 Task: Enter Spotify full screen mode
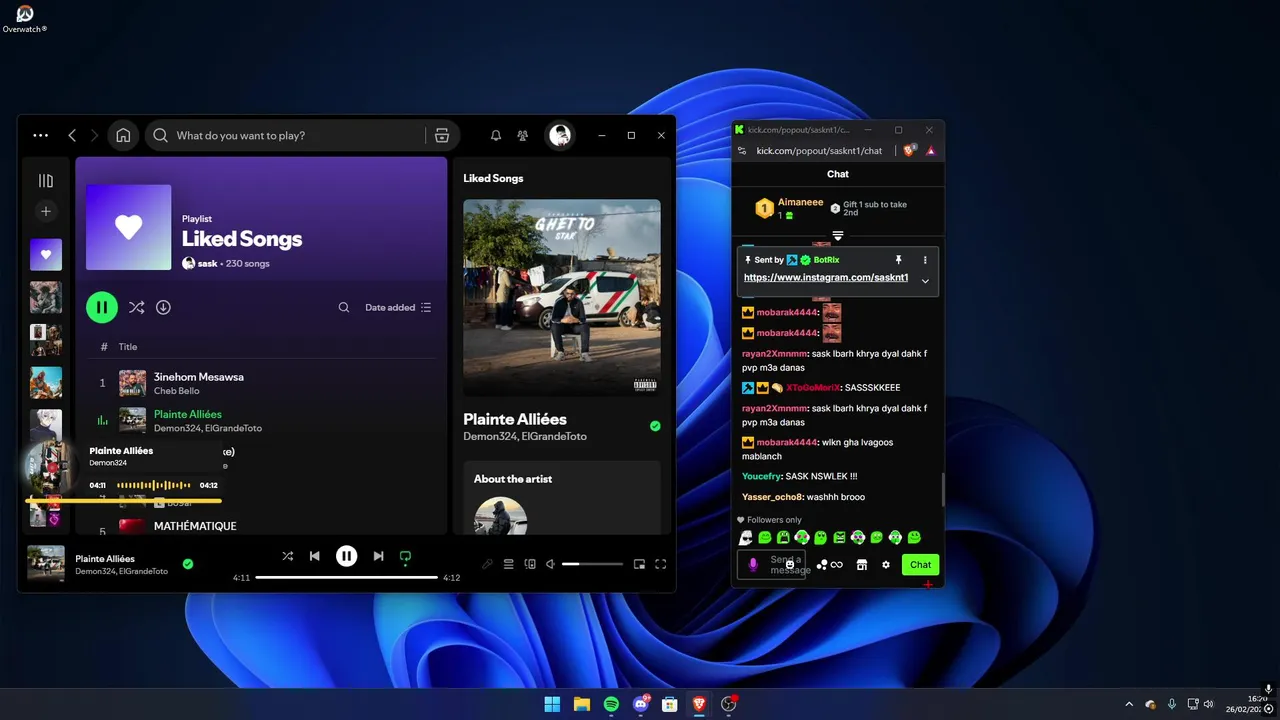click(x=660, y=564)
